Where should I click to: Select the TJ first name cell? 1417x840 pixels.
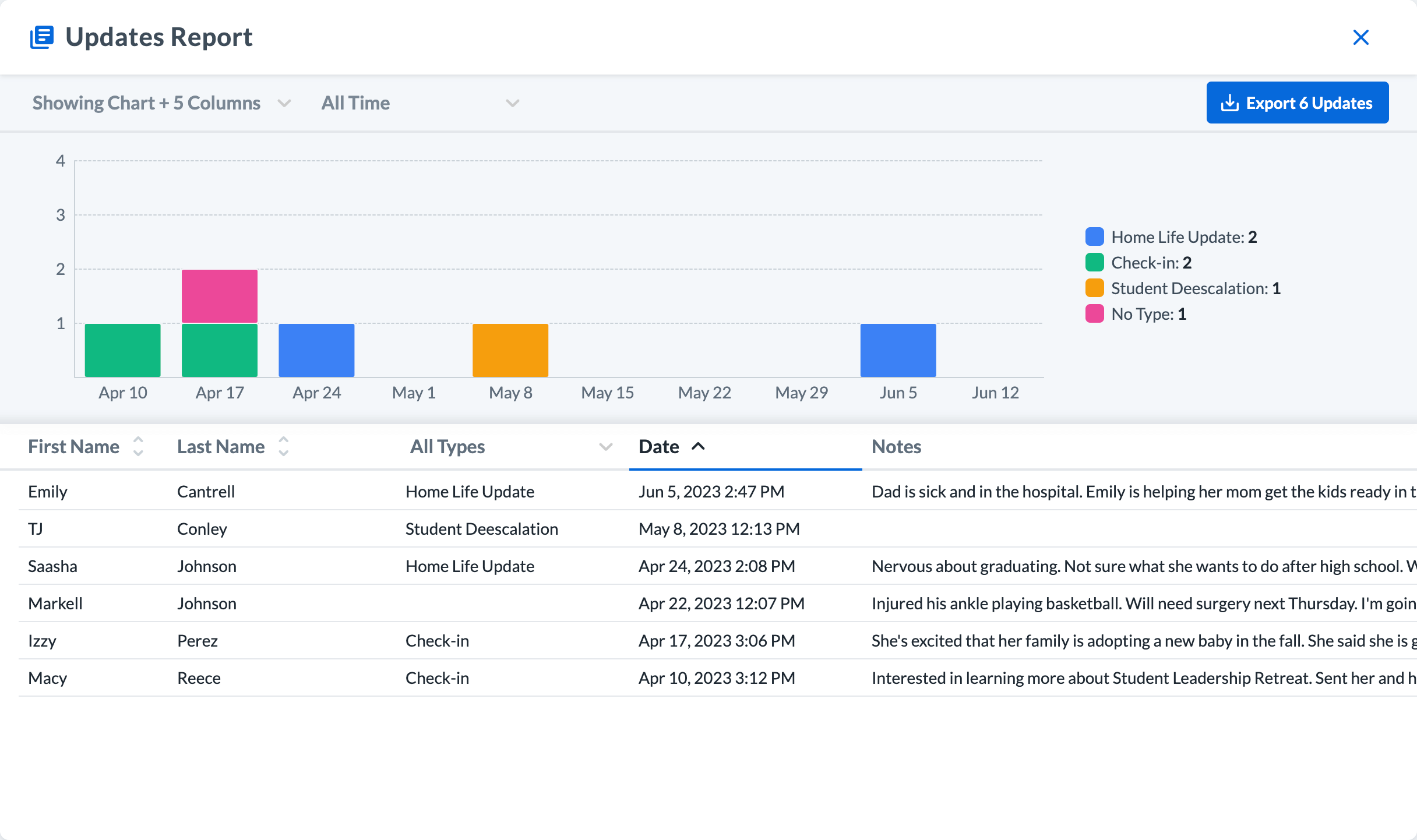[36, 529]
